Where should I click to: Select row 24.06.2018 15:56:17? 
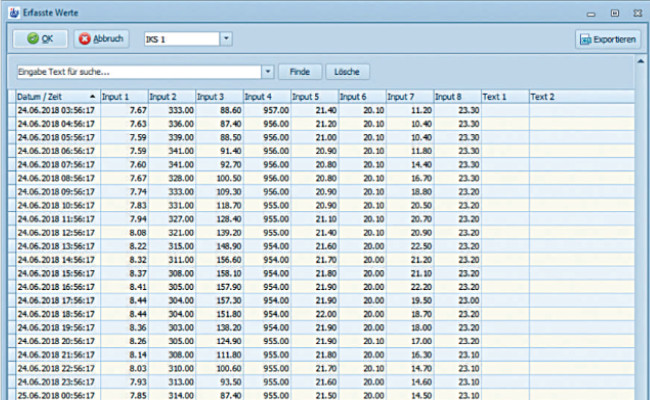[321, 273]
